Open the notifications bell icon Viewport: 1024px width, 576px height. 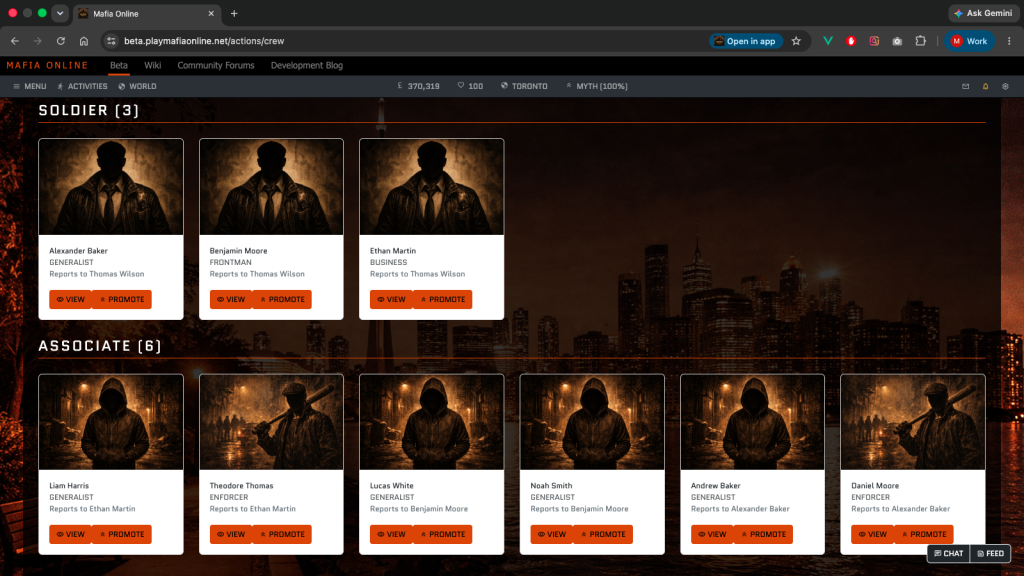[x=985, y=86]
